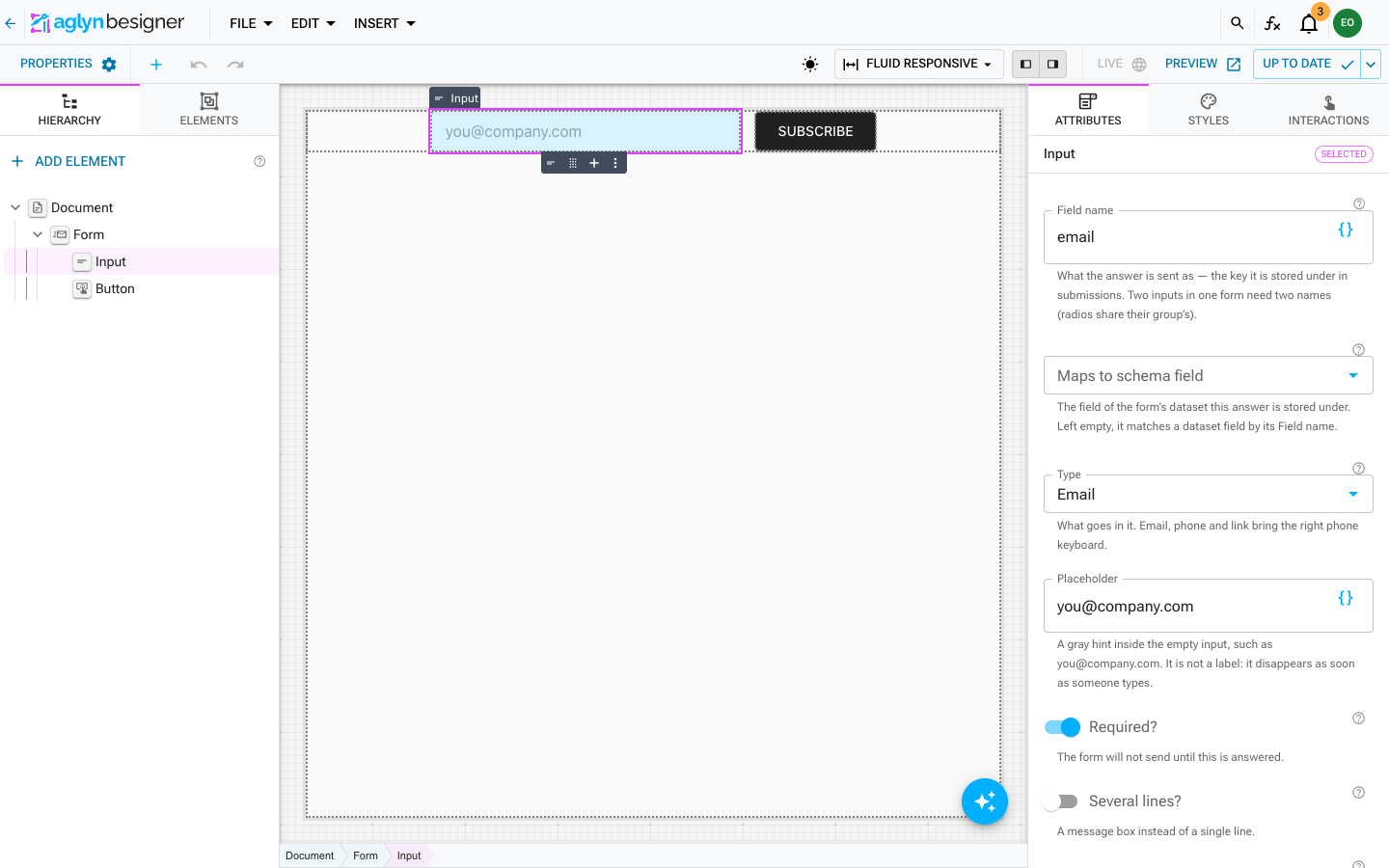Open the Maps to schema field dropdown
Viewport: 1389px width, 868px height.
point(1208,375)
